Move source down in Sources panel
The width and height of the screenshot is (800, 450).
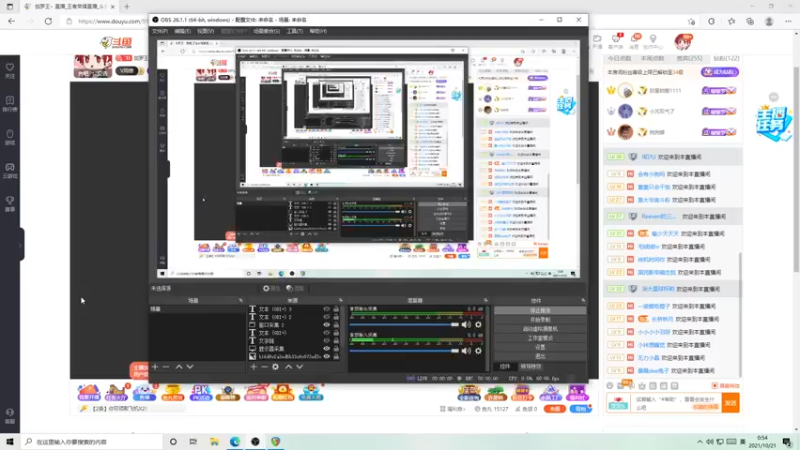point(299,367)
